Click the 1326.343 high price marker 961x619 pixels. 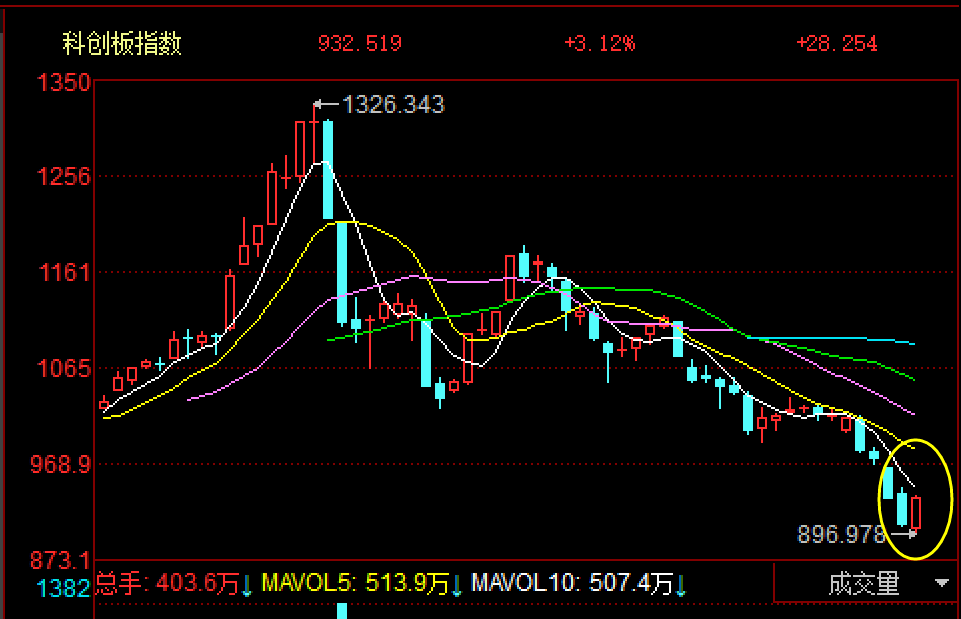(x=393, y=104)
